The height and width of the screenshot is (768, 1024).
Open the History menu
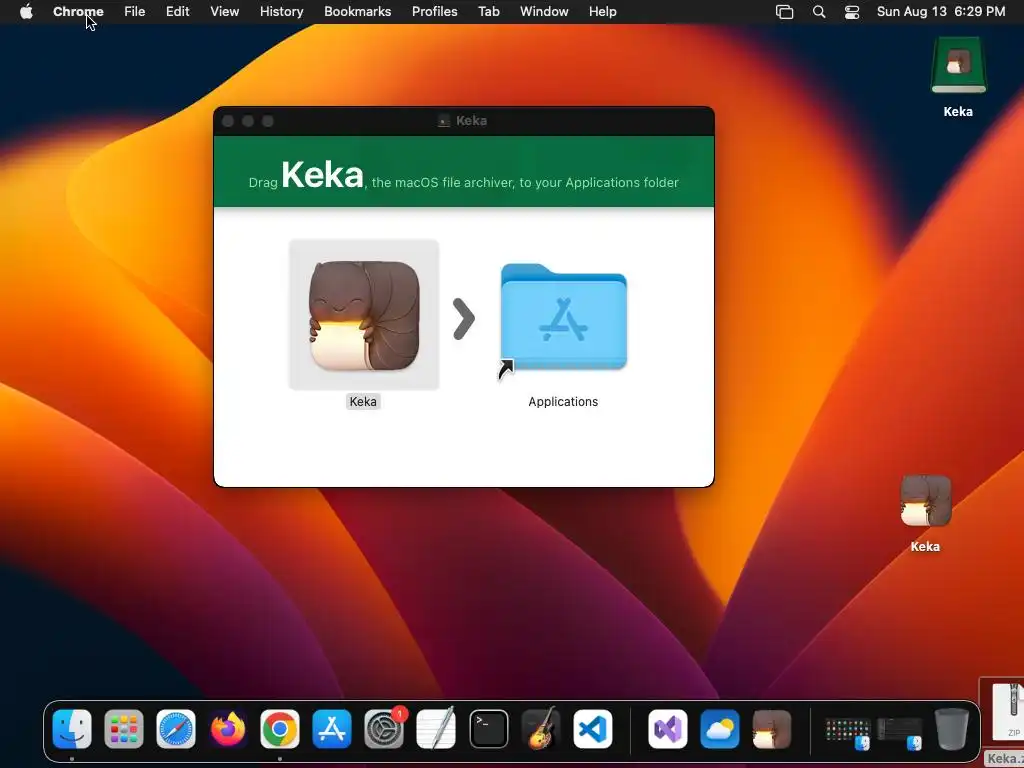281,11
